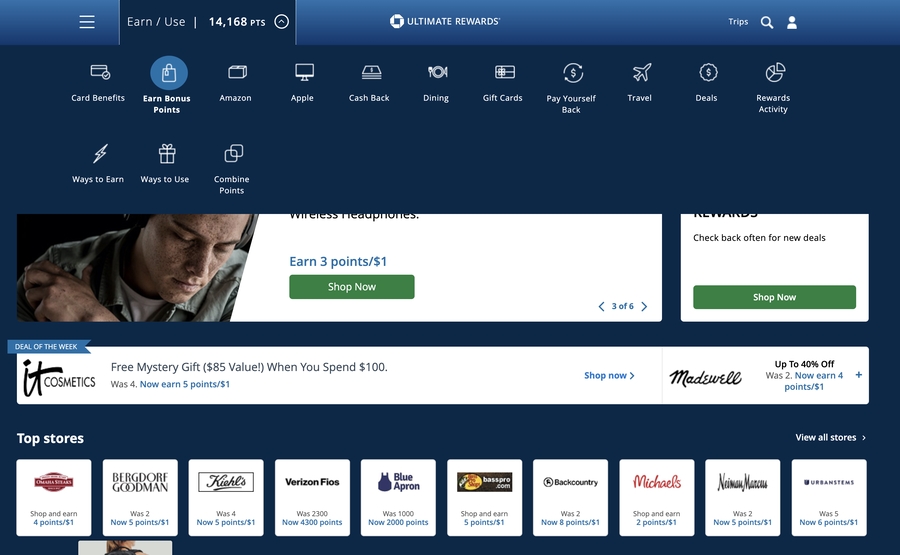Open the user profile icon
The width and height of the screenshot is (900, 555).
coord(792,22)
